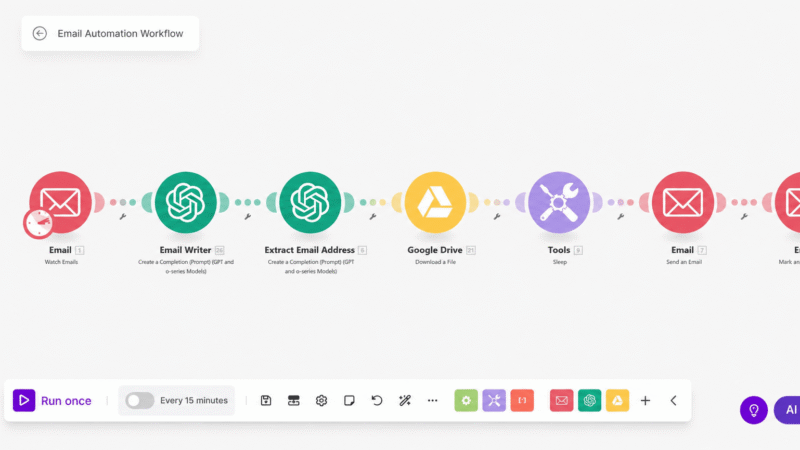
Task: Click the red email favorite icon
Action: click(x=561, y=401)
